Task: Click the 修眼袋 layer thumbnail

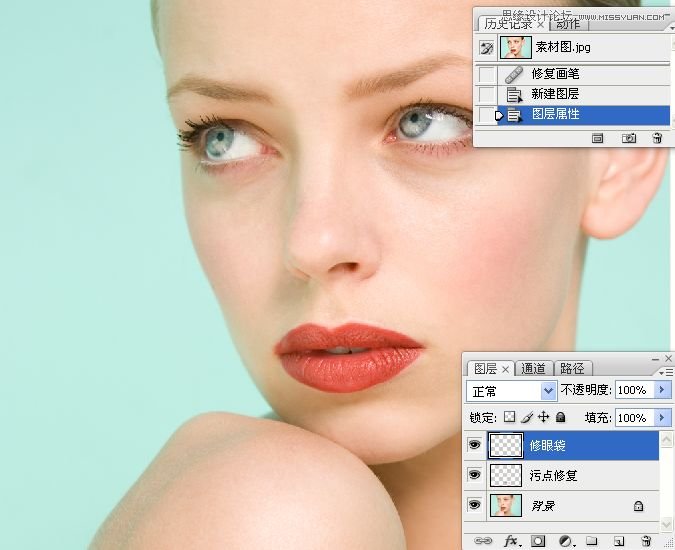Action: 506,445
